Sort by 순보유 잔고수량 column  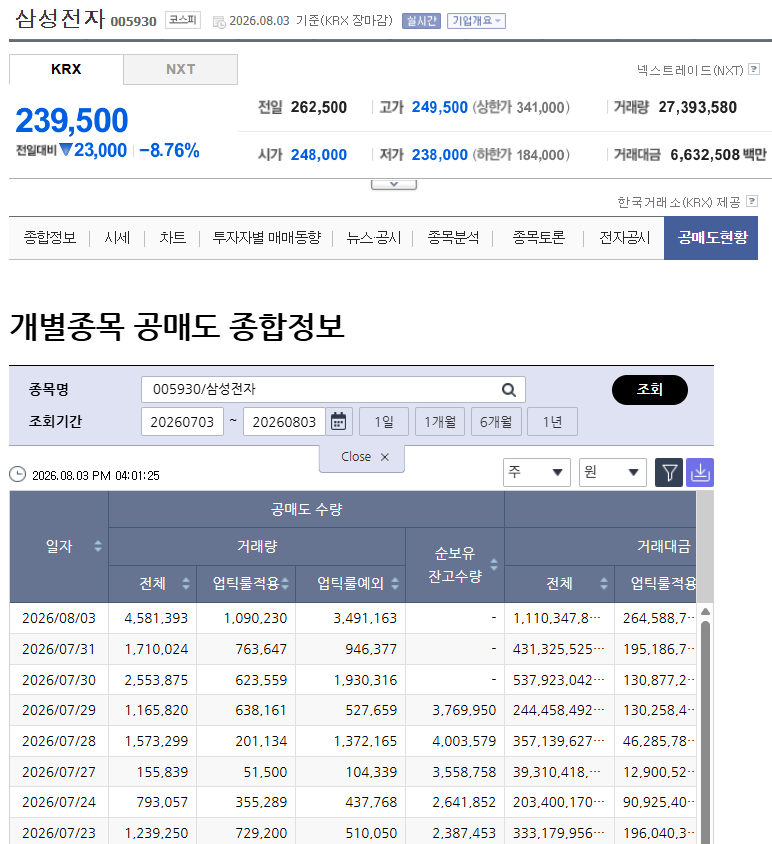(494, 565)
